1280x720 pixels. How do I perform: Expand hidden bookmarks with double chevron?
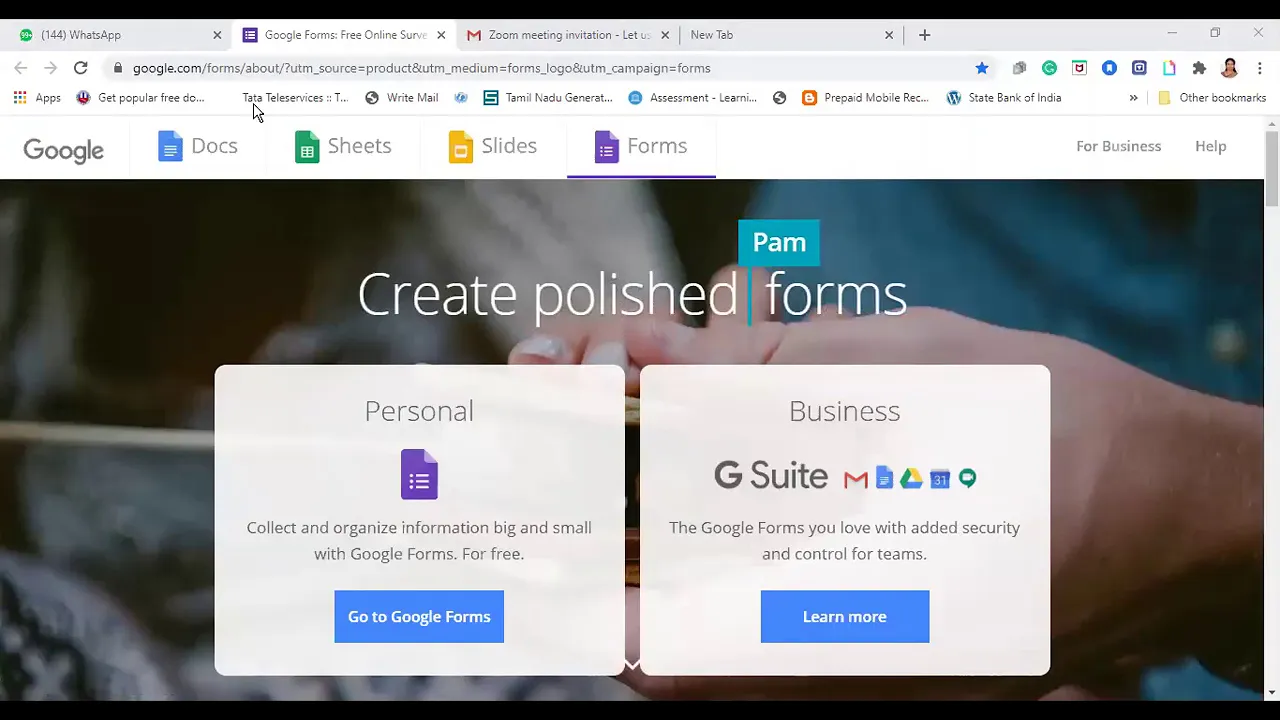[x=1133, y=98]
